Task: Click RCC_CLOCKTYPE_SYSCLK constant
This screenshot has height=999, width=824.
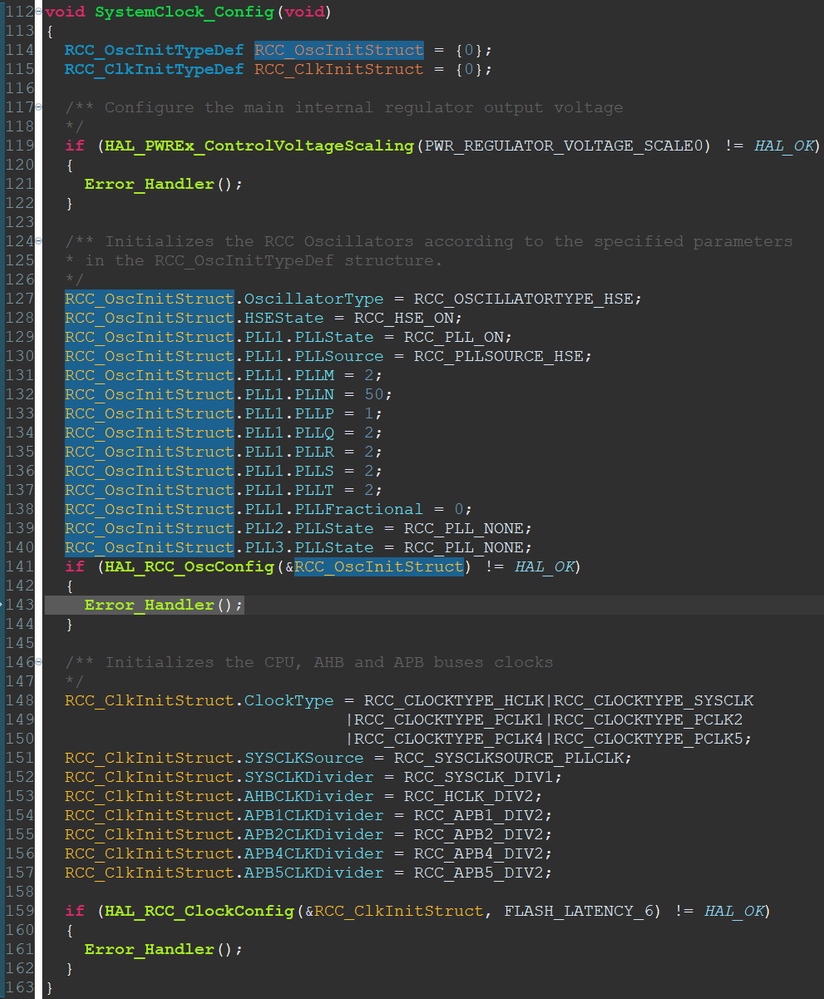Action: [x=653, y=700]
